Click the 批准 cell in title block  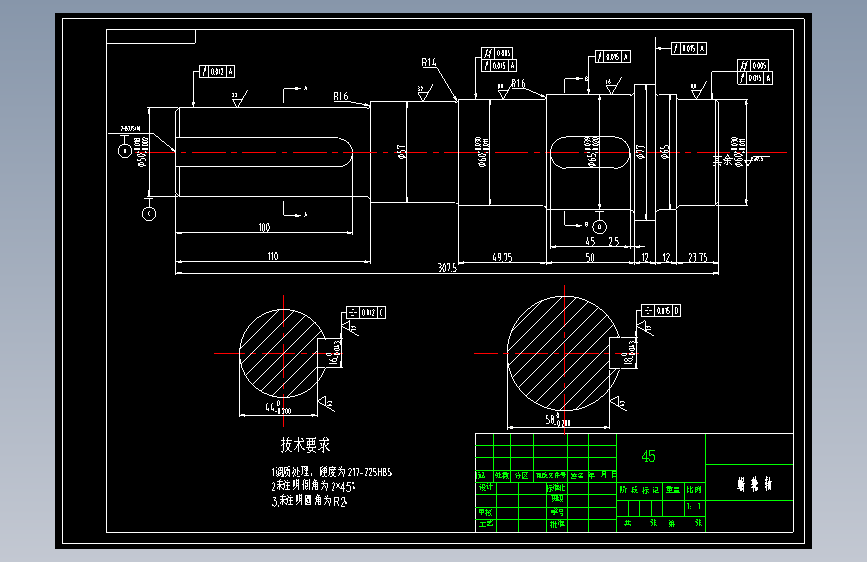coord(557,523)
